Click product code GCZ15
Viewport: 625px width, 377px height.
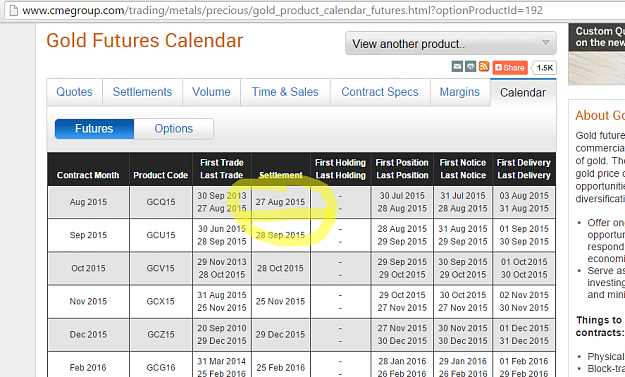pyautogui.click(x=161, y=334)
